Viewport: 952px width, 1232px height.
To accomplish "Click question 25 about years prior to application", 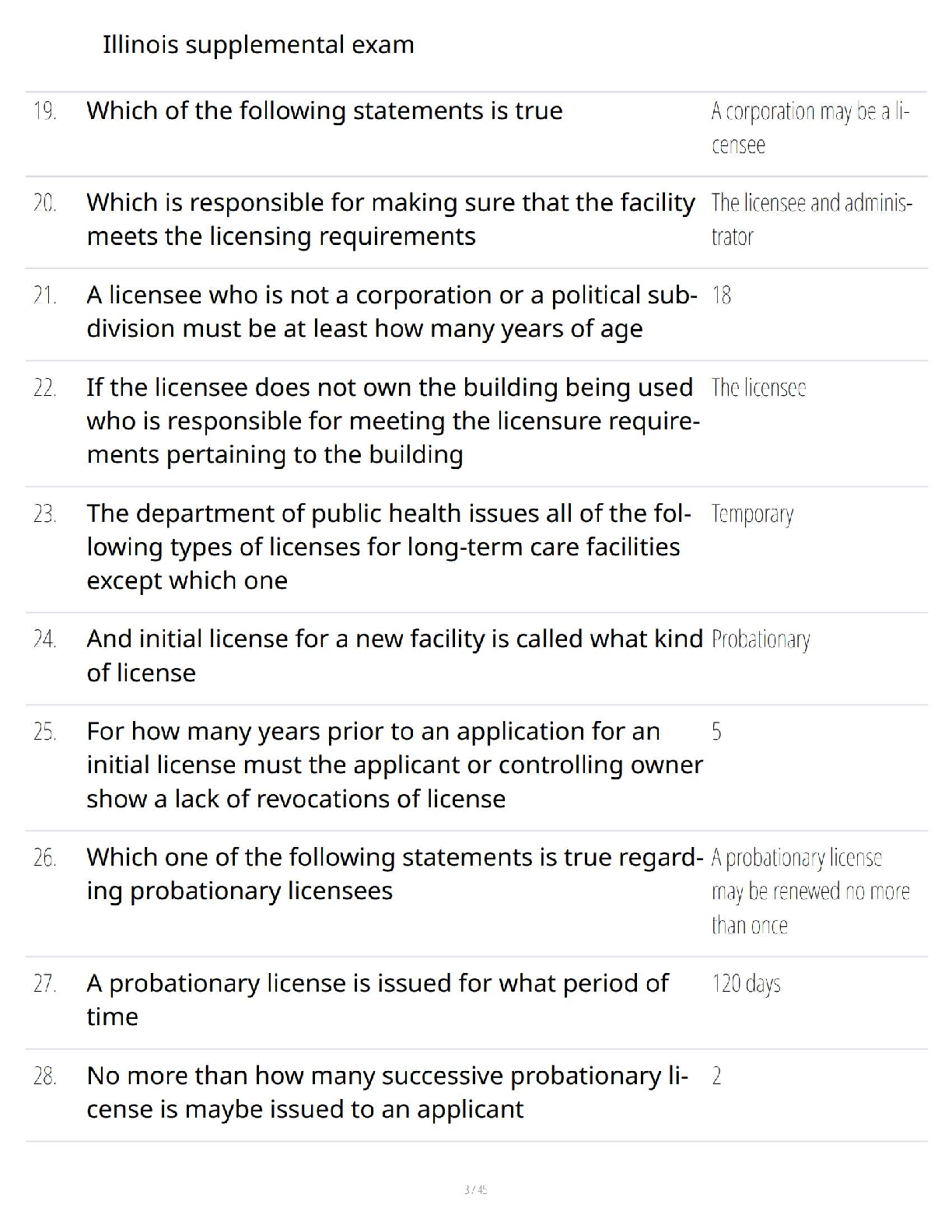I will [394, 765].
